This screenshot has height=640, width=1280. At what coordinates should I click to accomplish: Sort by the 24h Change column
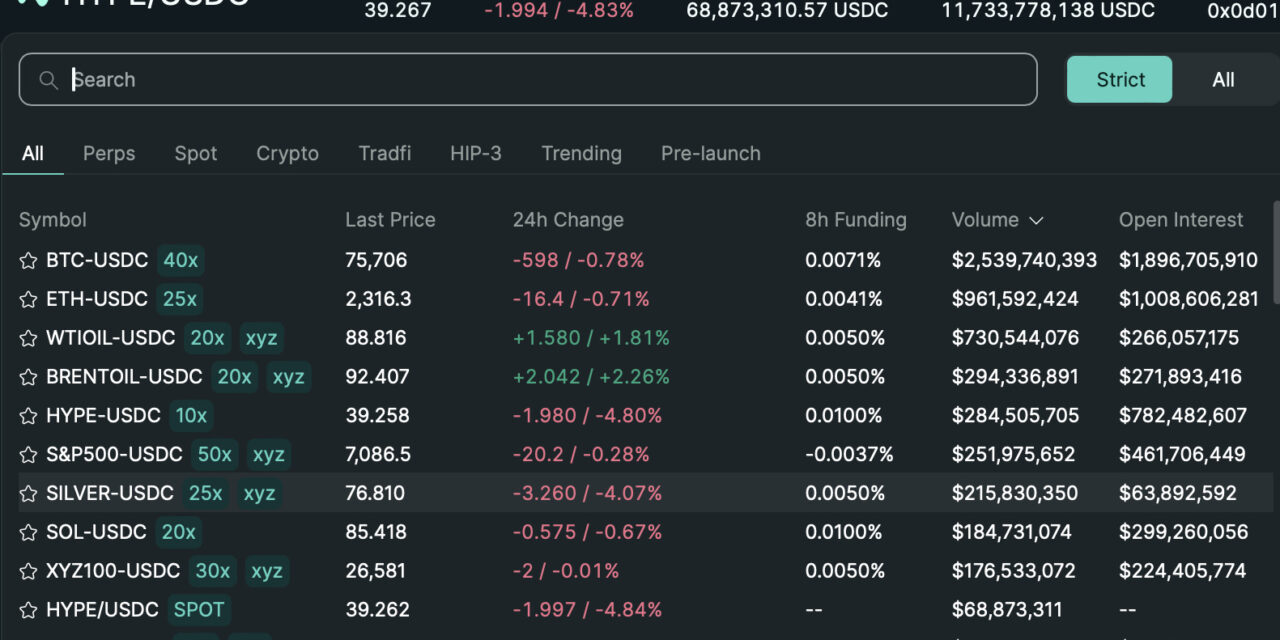pos(568,220)
